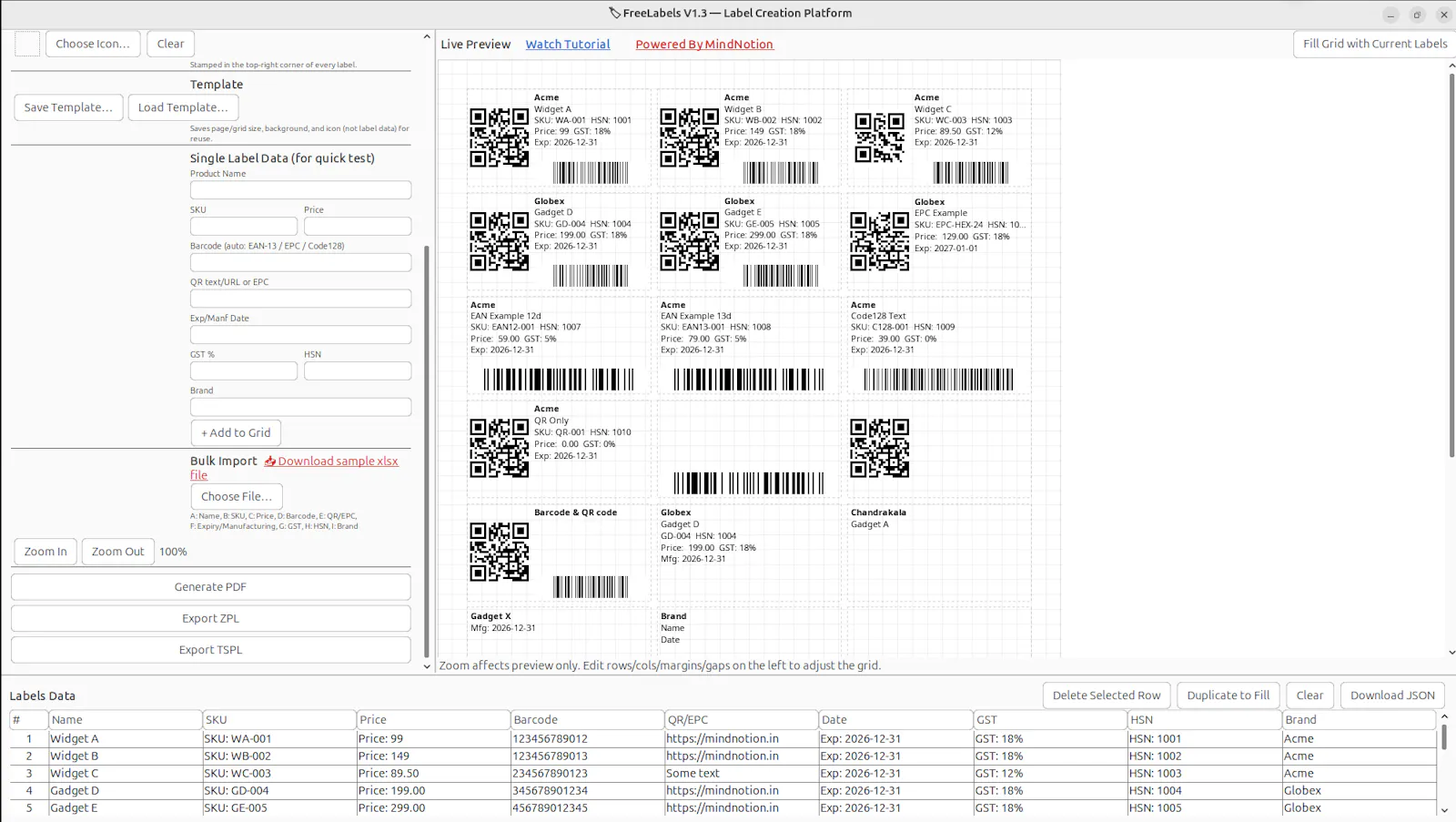Screen dimensions: 1456x822
Task: Select the 'Widget A' table cell
Action: point(125,739)
